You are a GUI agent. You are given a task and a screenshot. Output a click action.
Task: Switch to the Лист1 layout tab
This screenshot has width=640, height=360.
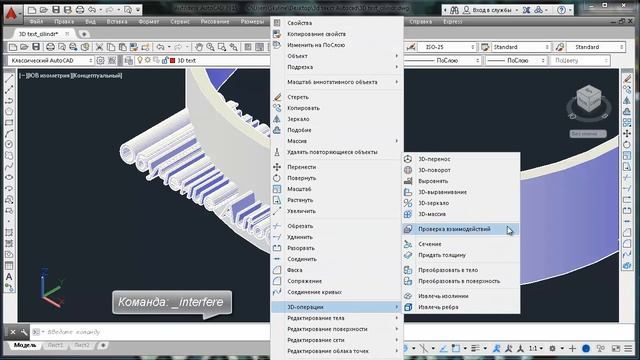56,345
